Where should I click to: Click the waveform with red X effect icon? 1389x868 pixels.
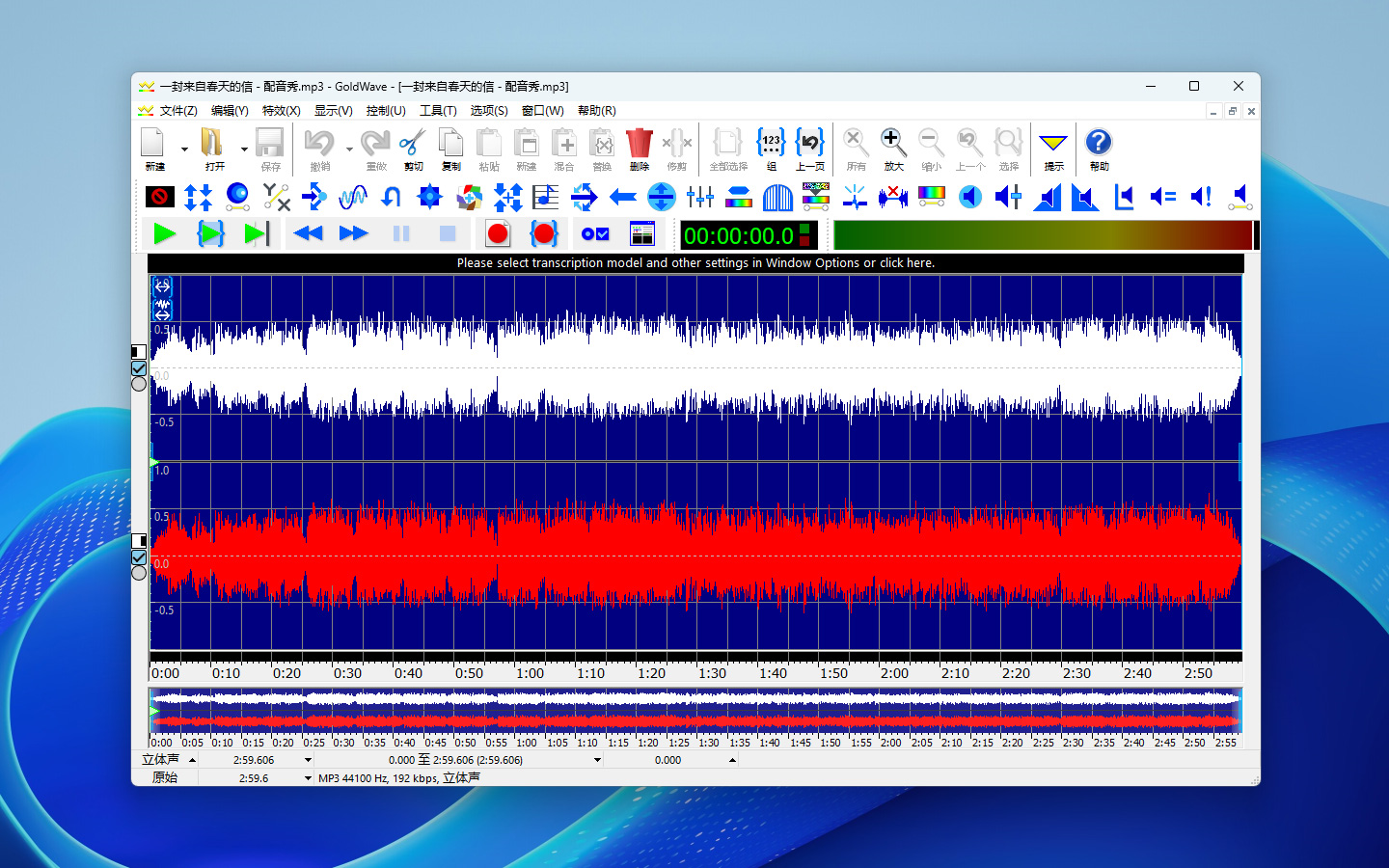(x=893, y=198)
